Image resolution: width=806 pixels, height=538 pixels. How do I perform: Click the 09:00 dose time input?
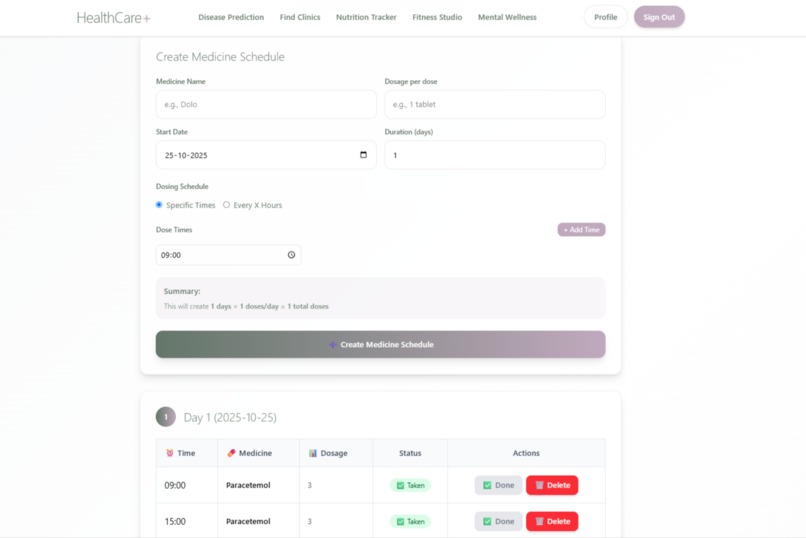pos(228,255)
